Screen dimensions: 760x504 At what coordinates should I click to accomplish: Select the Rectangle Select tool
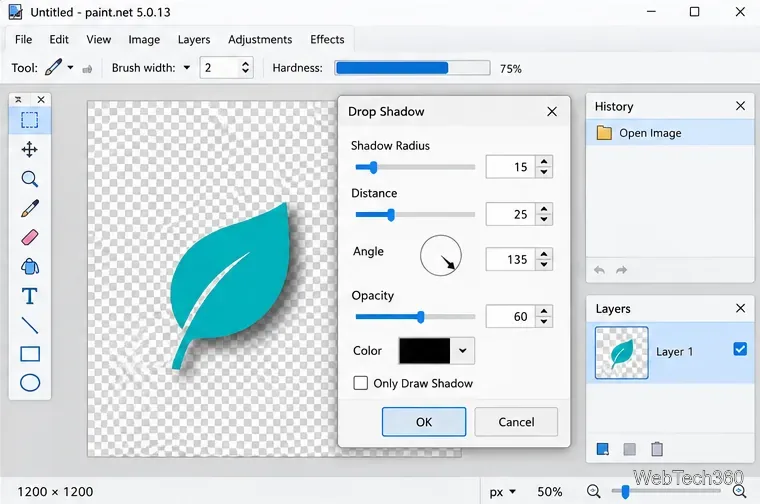(x=30, y=120)
